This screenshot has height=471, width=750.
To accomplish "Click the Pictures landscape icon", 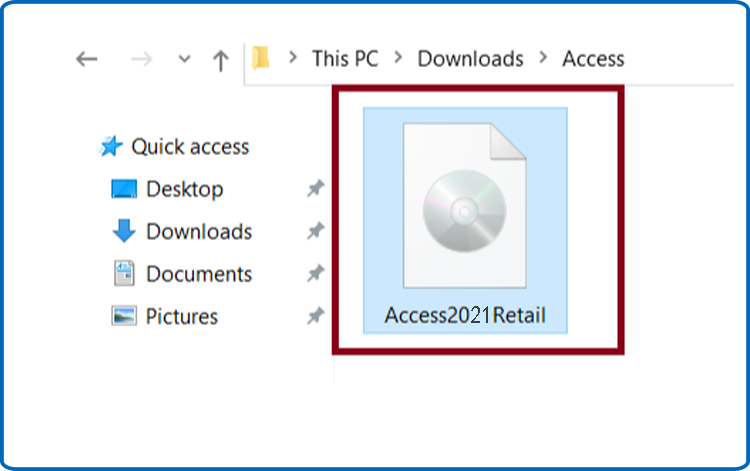I will click(124, 316).
